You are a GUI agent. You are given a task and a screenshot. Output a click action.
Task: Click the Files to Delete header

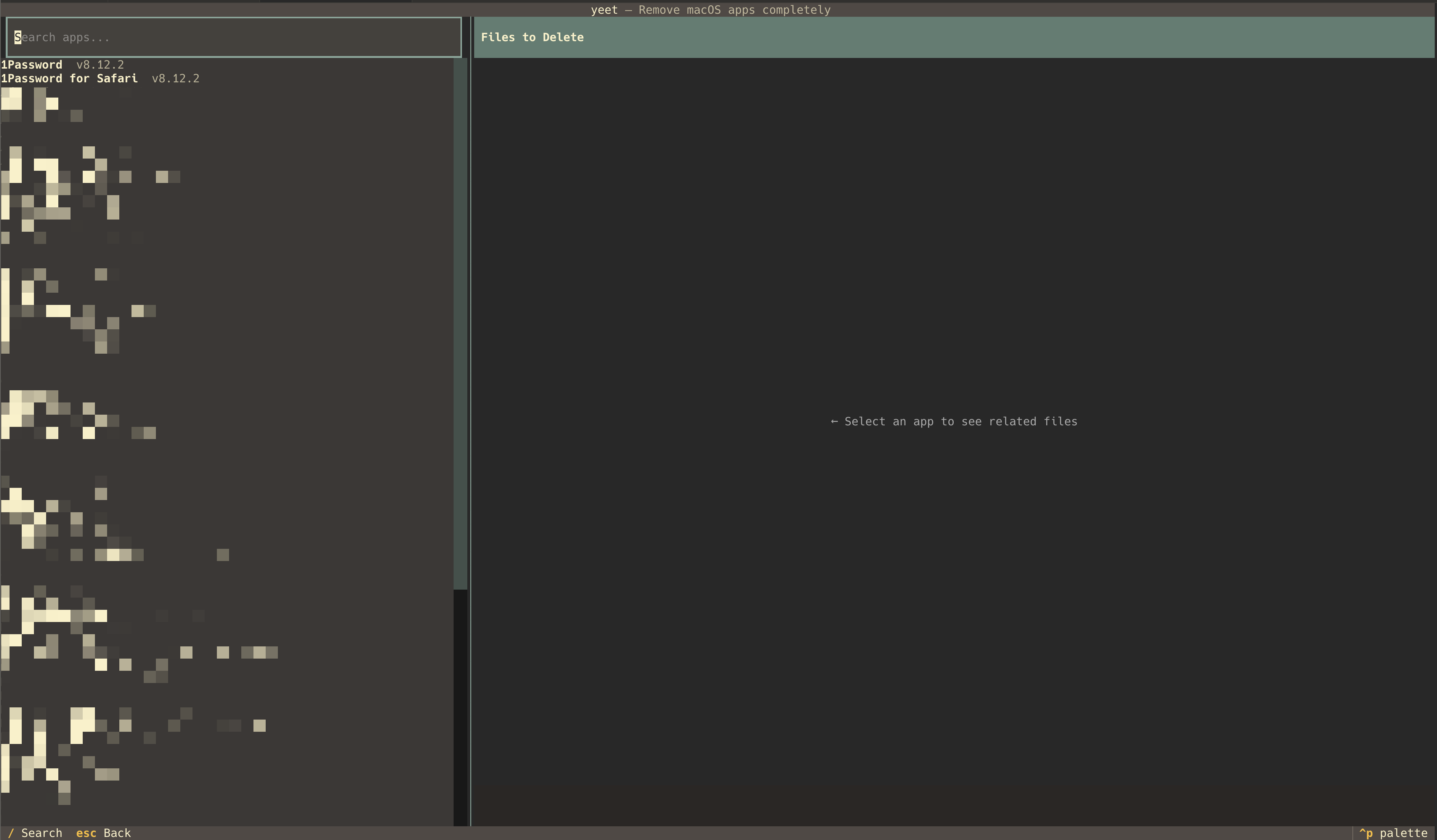coord(532,38)
